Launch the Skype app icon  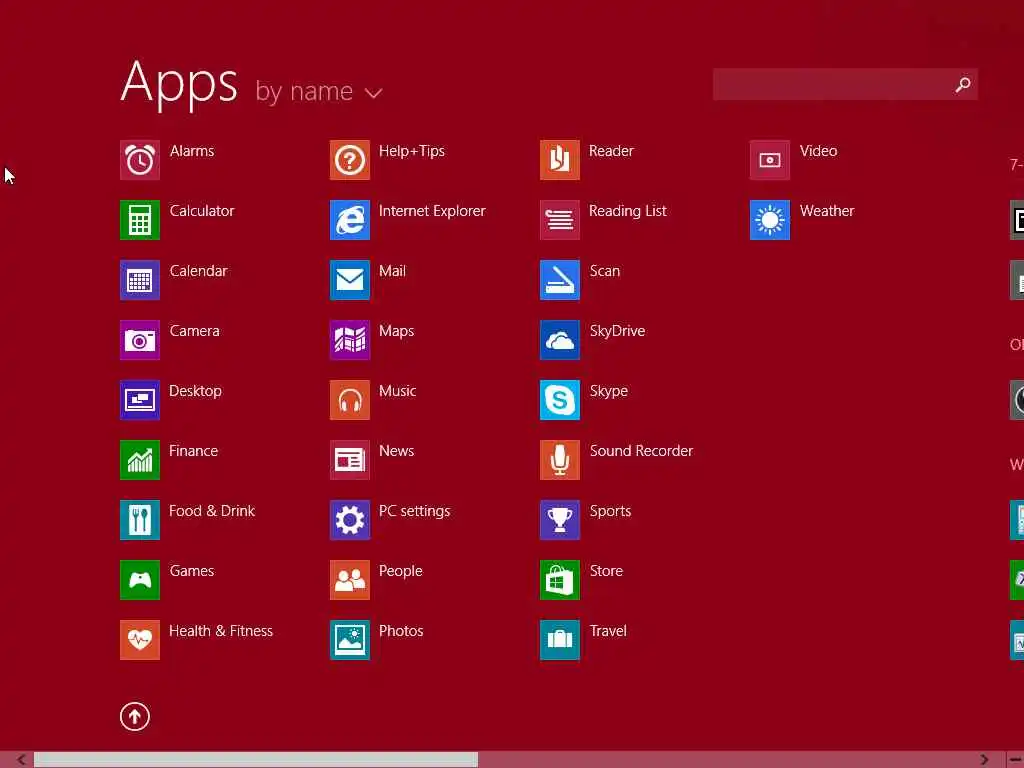[x=560, y=400]
